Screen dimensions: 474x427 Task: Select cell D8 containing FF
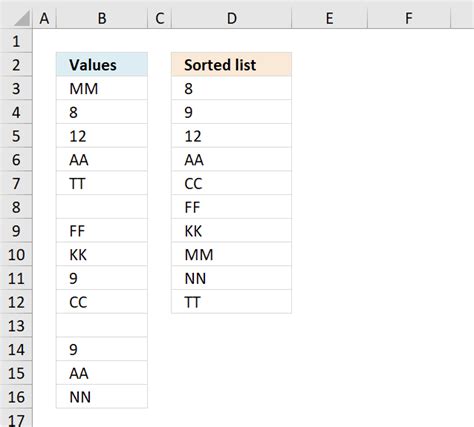pyautogui.click(x=231, y=207)
